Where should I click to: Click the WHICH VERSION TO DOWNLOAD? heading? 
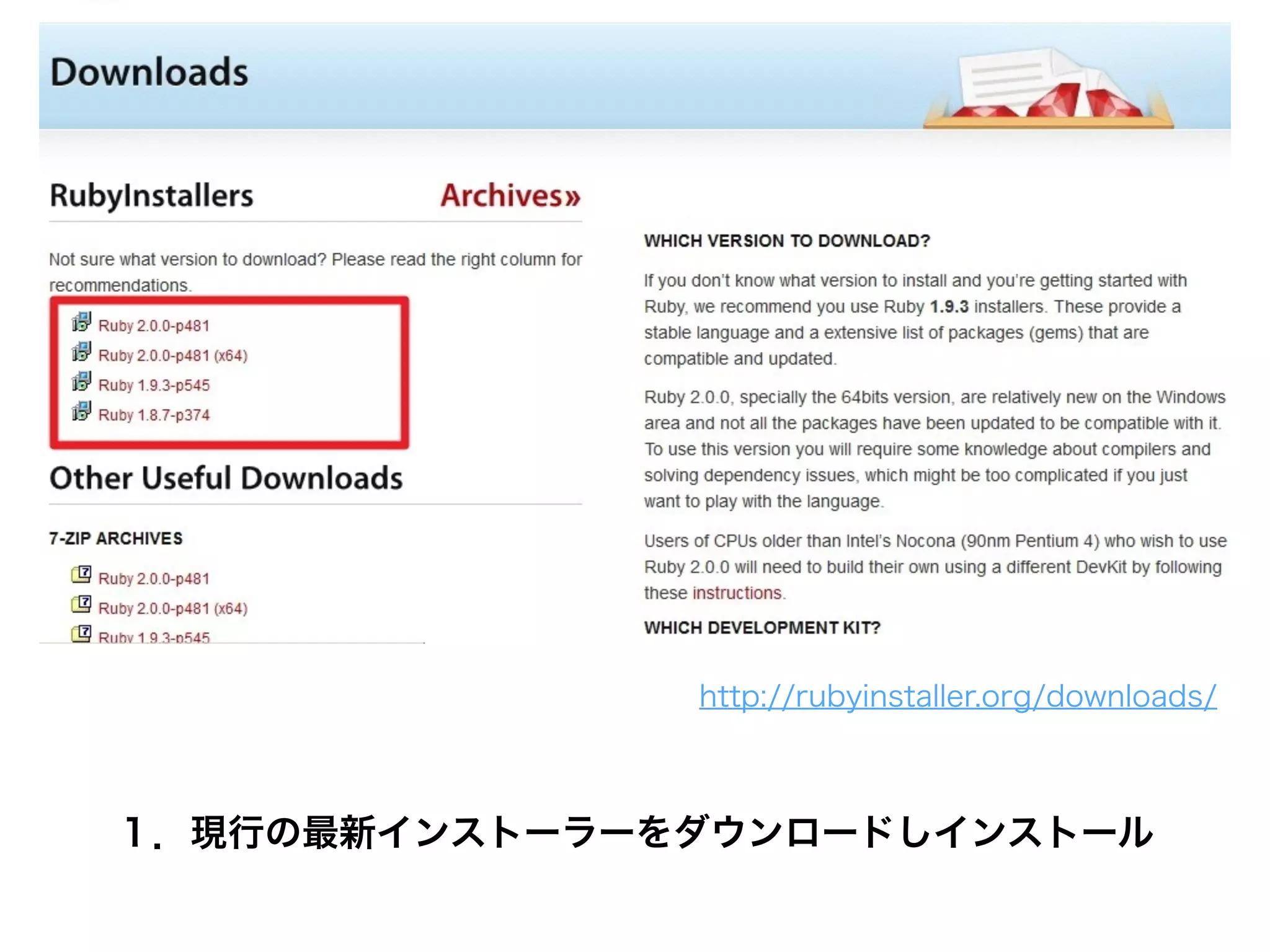coord(787,240)
